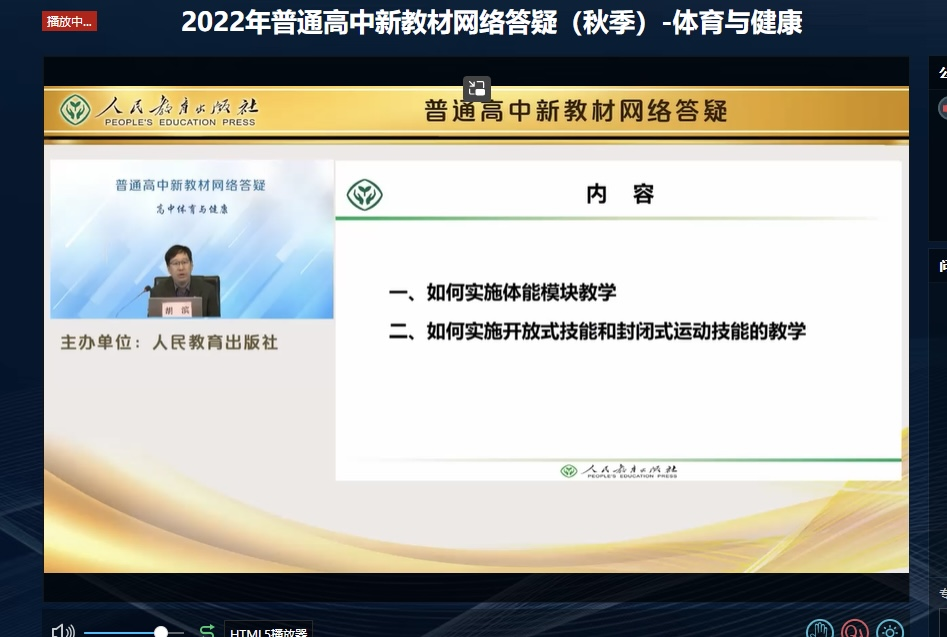Screen dimensions: 947x637
Task: Click the picture-in-picture swap icon on video
Action: click(477, 89)
